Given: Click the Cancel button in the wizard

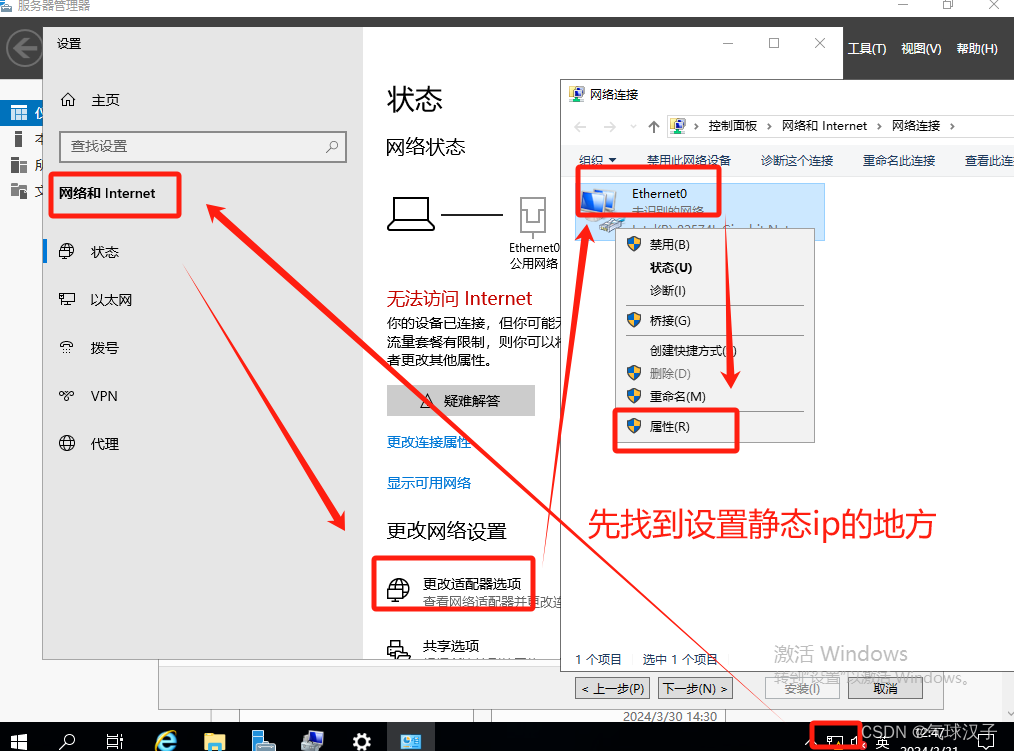Looking at the screenshot, I should [x=885, y=688].
